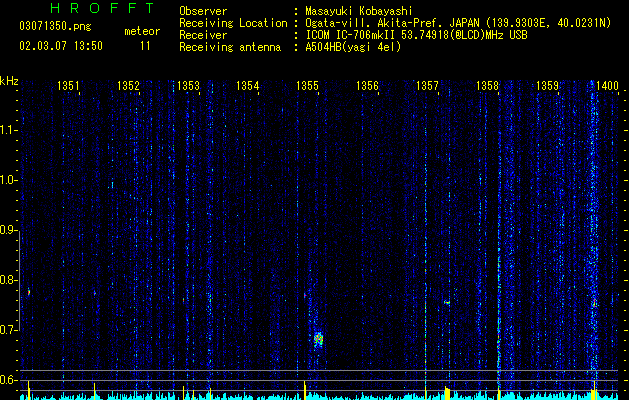Viewport: 629px width, 400px height.
Task: Click the 1400 time marker
Action: pyautogui.click(x=607, y=85)
